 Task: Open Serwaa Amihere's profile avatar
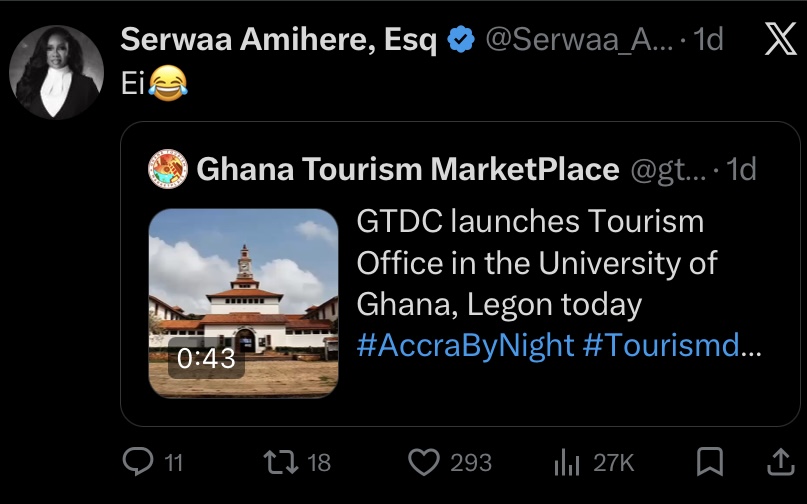tap(56, 72)
